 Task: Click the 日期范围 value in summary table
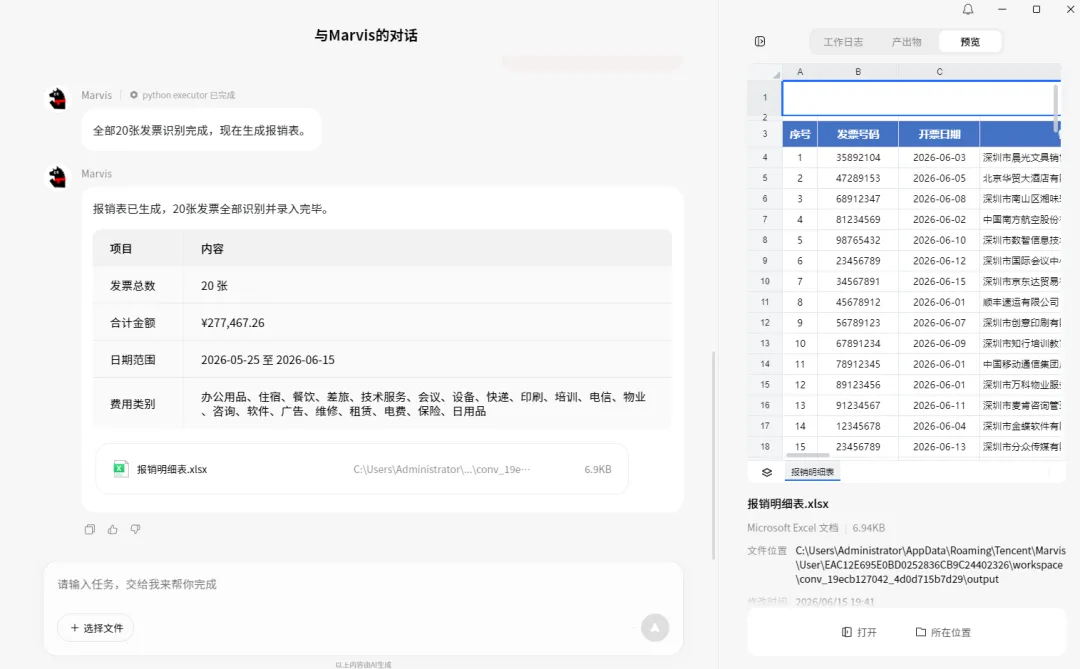pos(267,360)
